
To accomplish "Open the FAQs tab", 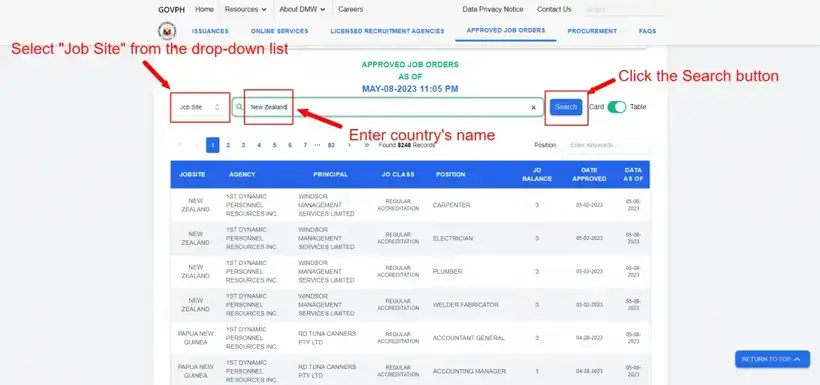I will pyautogui.click(x=647, y=31).
